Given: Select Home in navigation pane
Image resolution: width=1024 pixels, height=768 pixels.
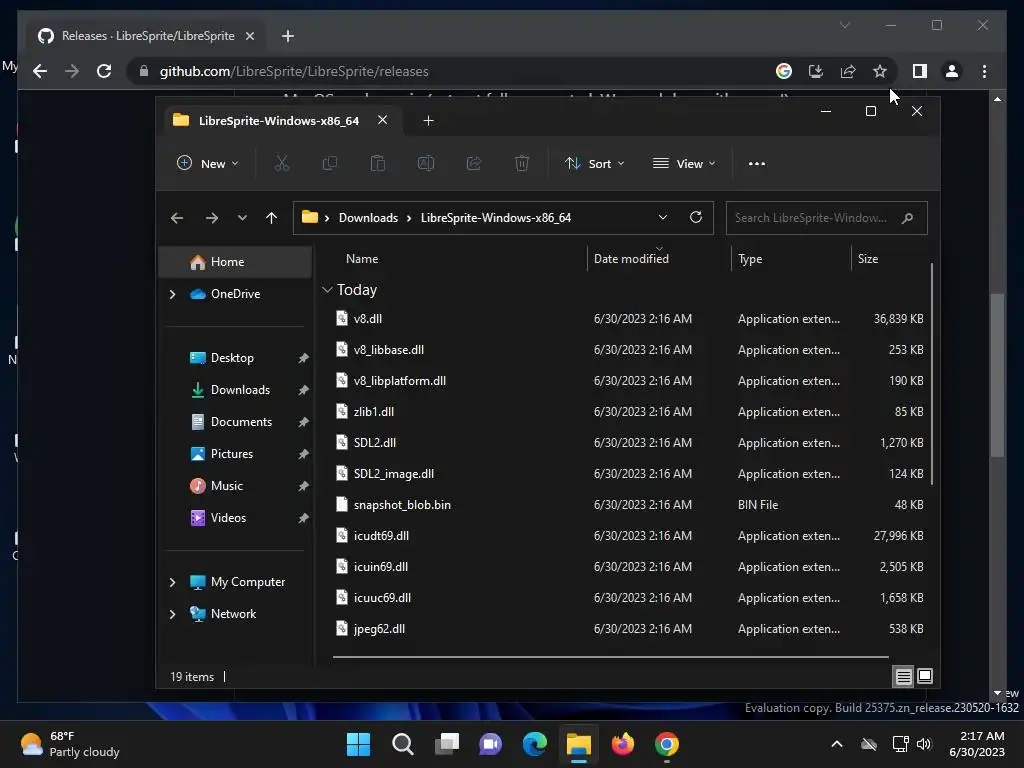Looking at the screenshot, I should tap(235, 262).
